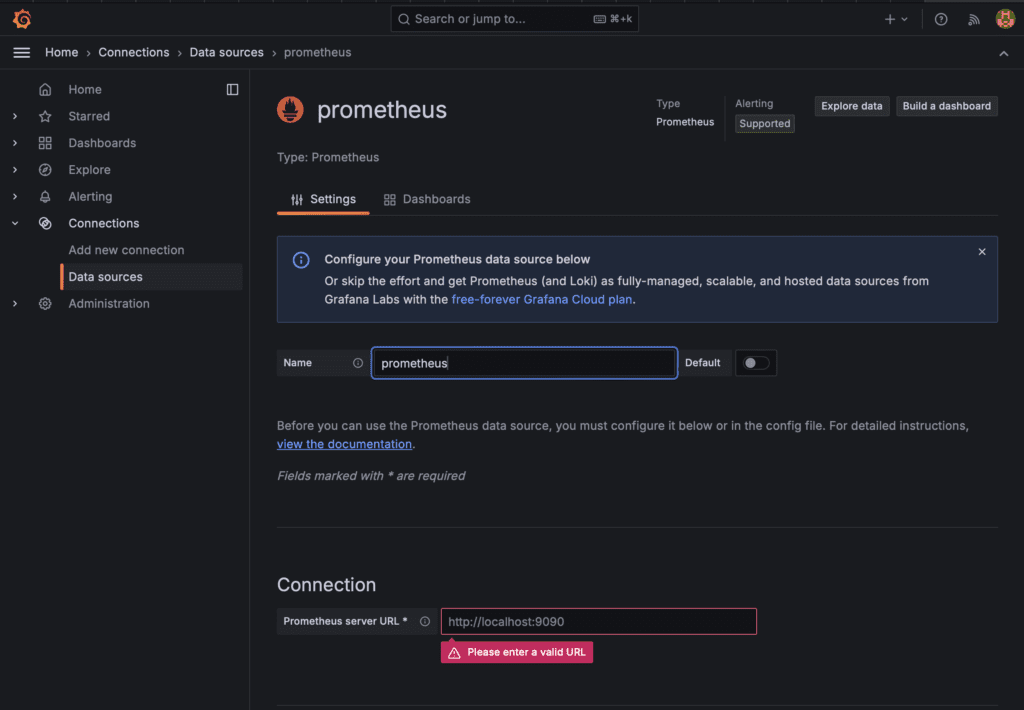Select Add new connection menu item
The image size is (1024, 710).
click(x=126, y=250)
